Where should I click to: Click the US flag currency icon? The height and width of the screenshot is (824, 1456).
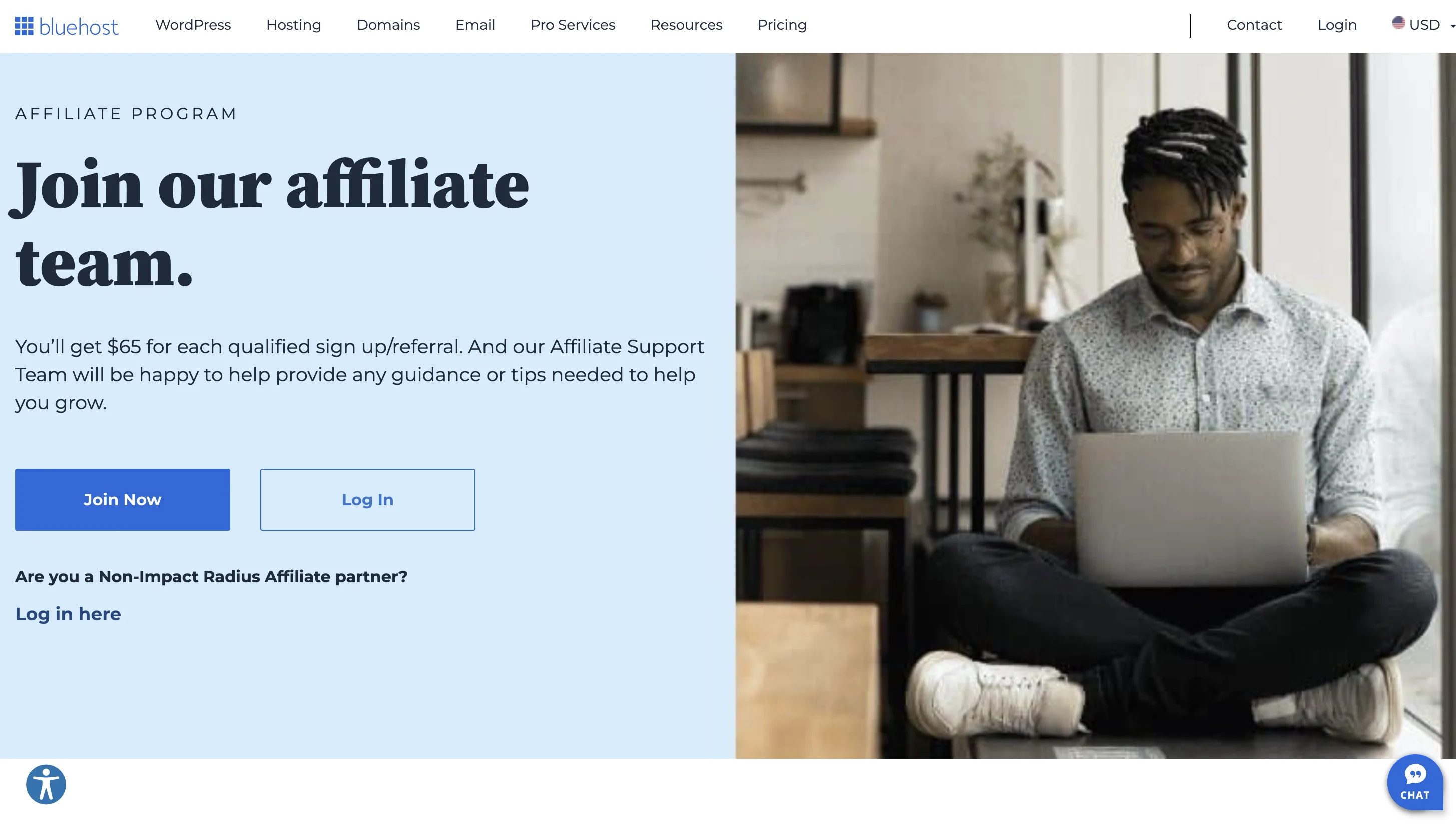coord(1398,23)
